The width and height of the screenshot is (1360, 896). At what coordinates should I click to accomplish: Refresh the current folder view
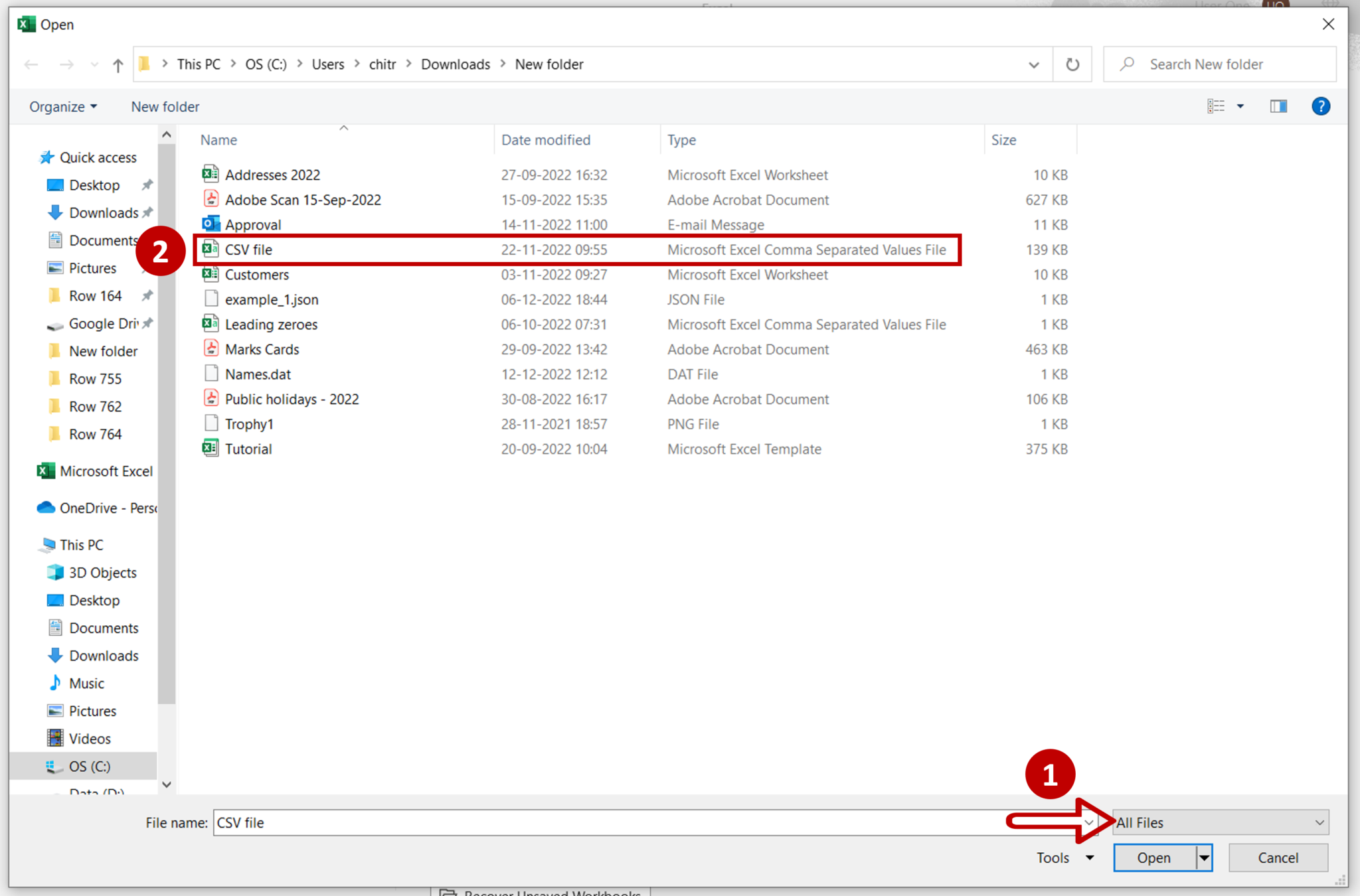click(x=1072, y=64)
